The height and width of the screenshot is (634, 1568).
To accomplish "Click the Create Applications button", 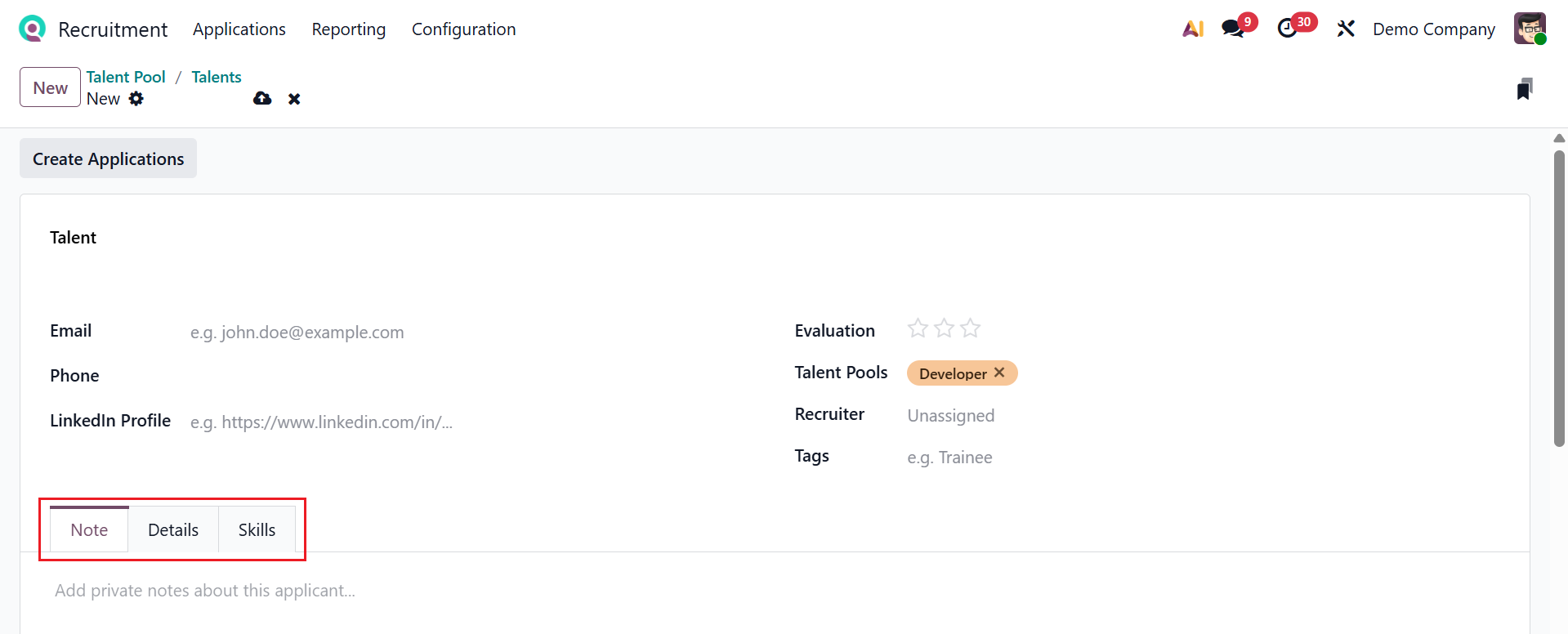I will click(x=108, y=158).
